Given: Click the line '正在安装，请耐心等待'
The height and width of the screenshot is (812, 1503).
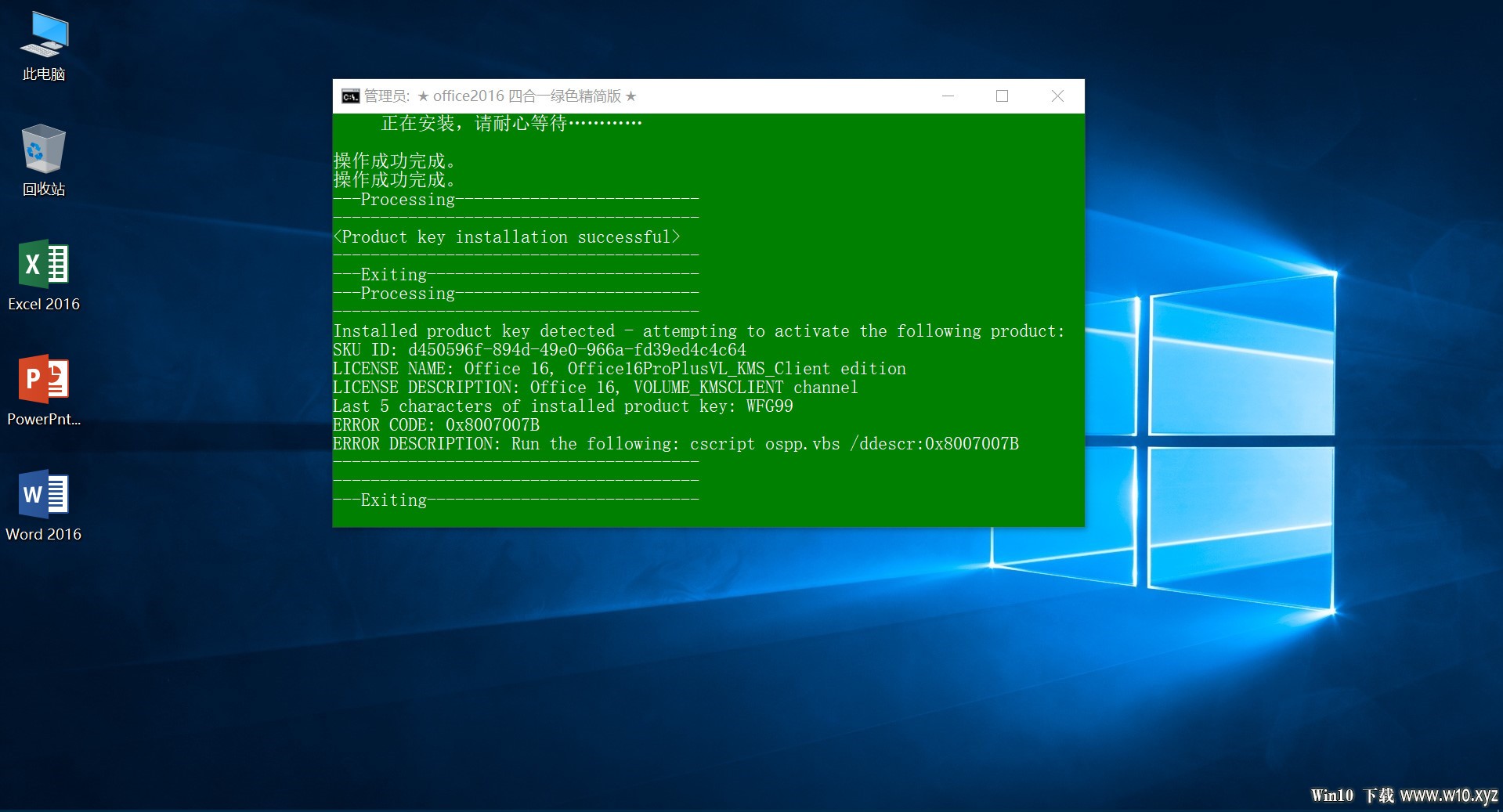Looking at the screenshot, I should 511,124.
